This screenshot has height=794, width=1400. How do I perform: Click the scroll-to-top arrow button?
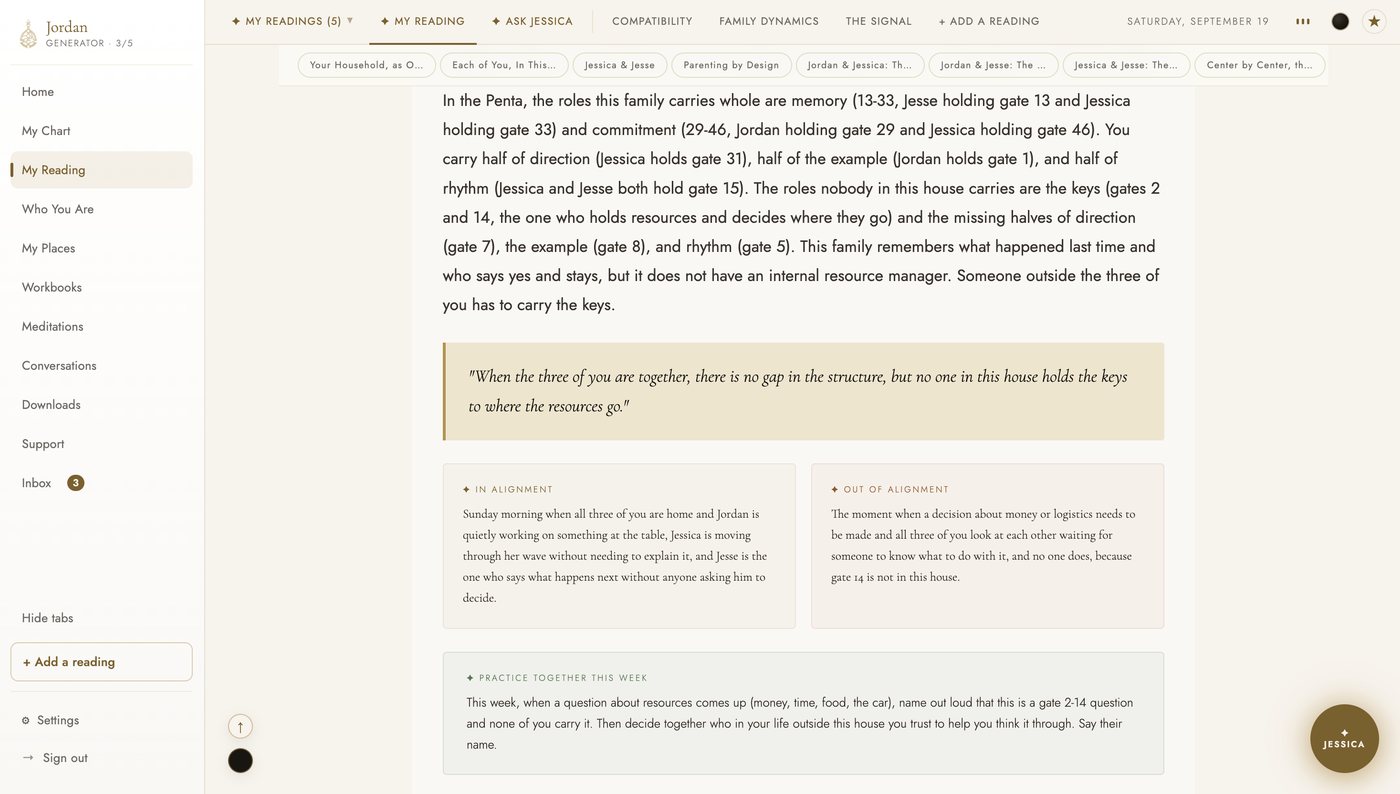coord(240,726)
